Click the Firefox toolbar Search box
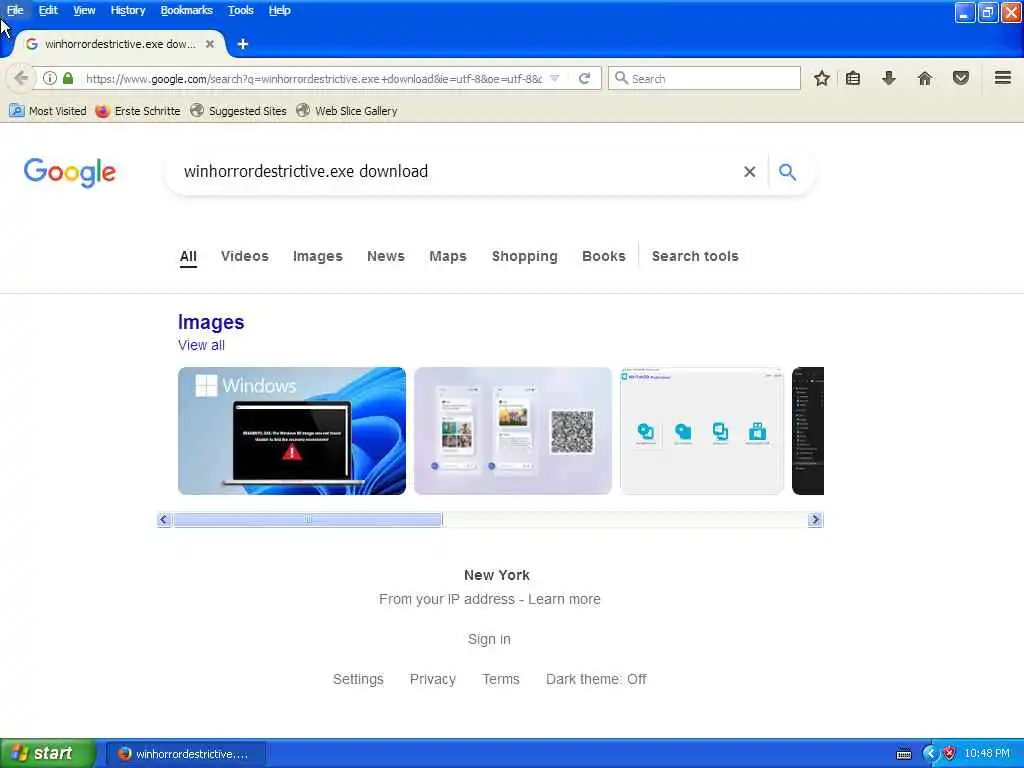Screen dimensions: 1024x768 point(704,78)
